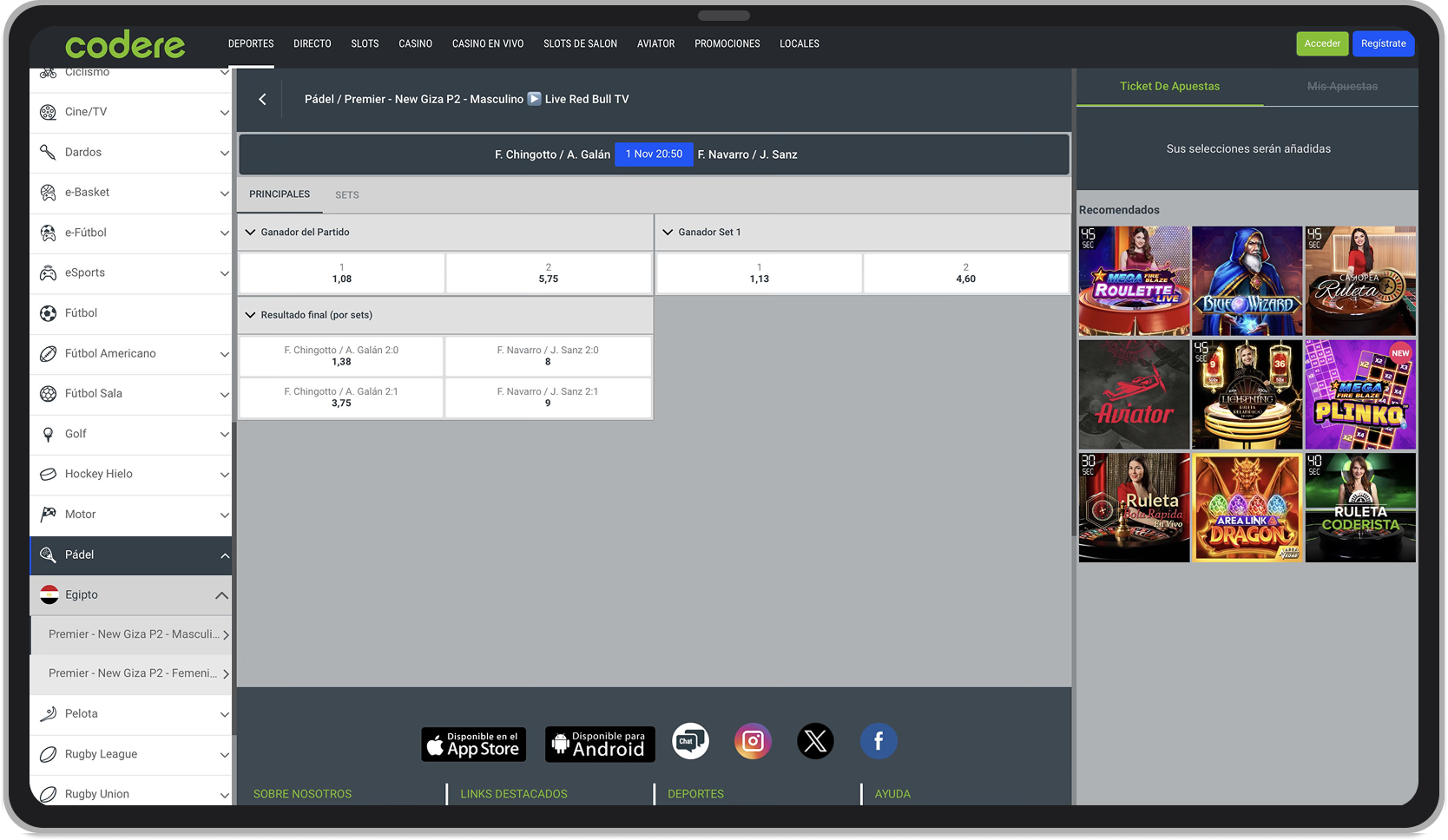Click the Live Red Bull TV play icon
Image resolution: width=1448 pixels, height=840 pixels.
(535, 99)
